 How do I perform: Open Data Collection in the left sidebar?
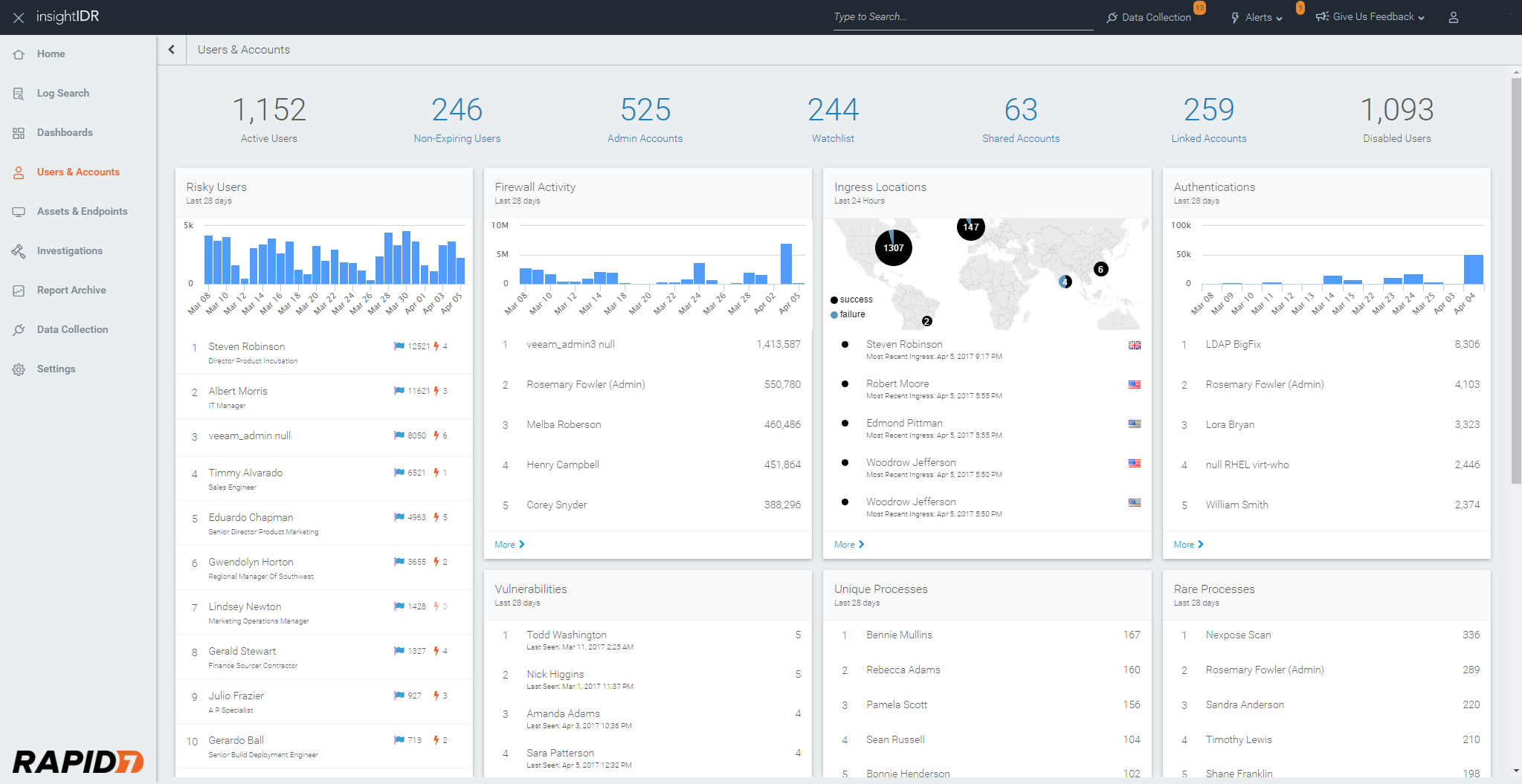[x=72, y=330]
